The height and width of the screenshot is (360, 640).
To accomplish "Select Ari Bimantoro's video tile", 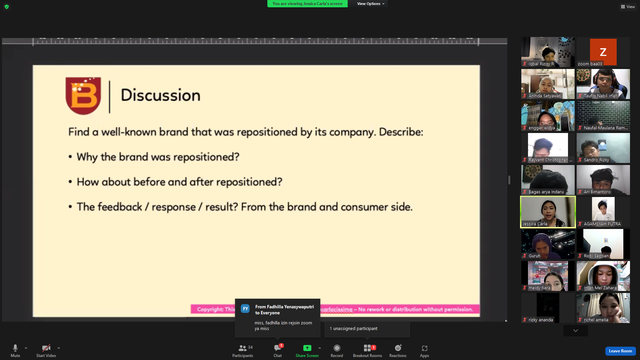I will coord(603,180).
